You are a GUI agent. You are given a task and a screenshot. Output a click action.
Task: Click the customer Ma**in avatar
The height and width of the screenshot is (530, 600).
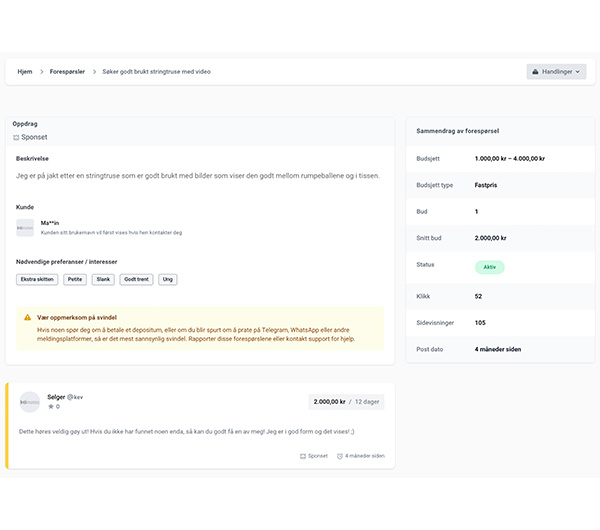[x=25, y=228]
